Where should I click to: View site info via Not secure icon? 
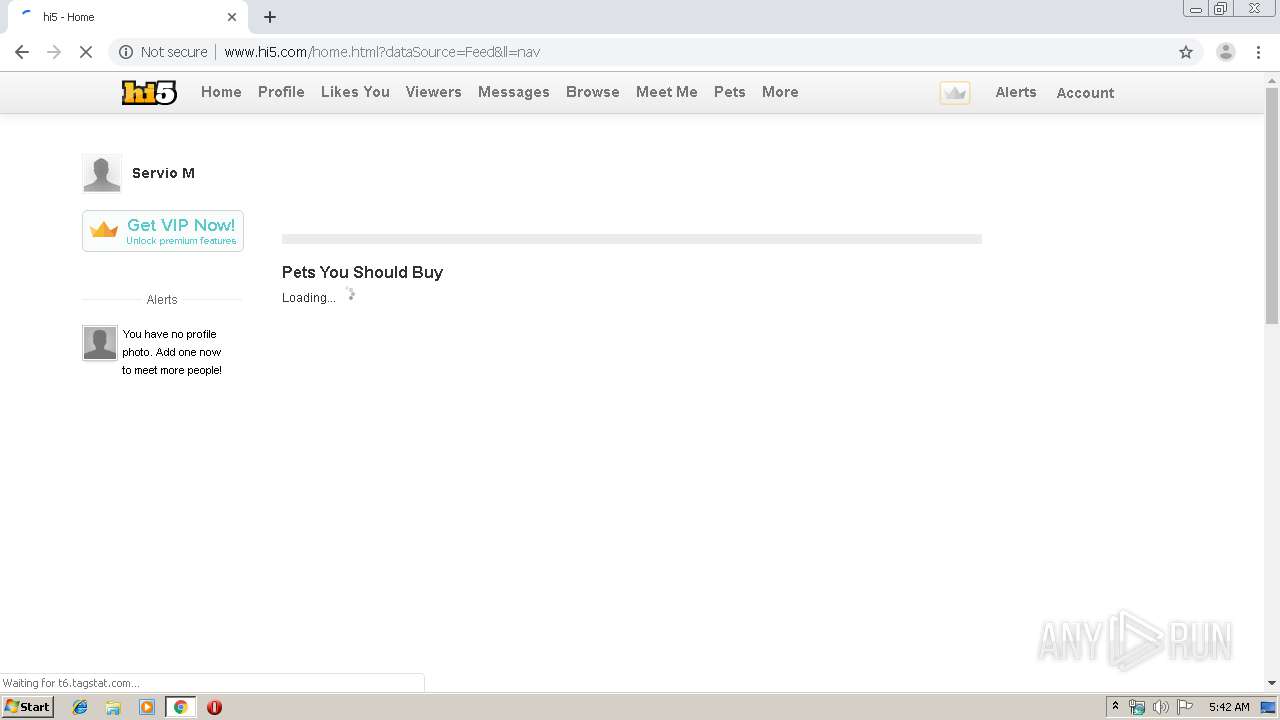click(126, 52)
